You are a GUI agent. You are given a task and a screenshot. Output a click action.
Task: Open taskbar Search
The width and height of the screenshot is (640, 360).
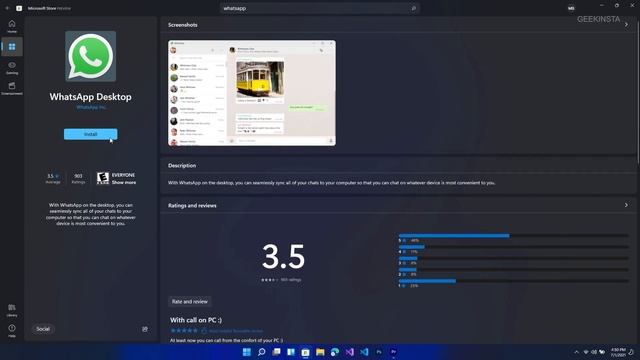click(262, 352)
